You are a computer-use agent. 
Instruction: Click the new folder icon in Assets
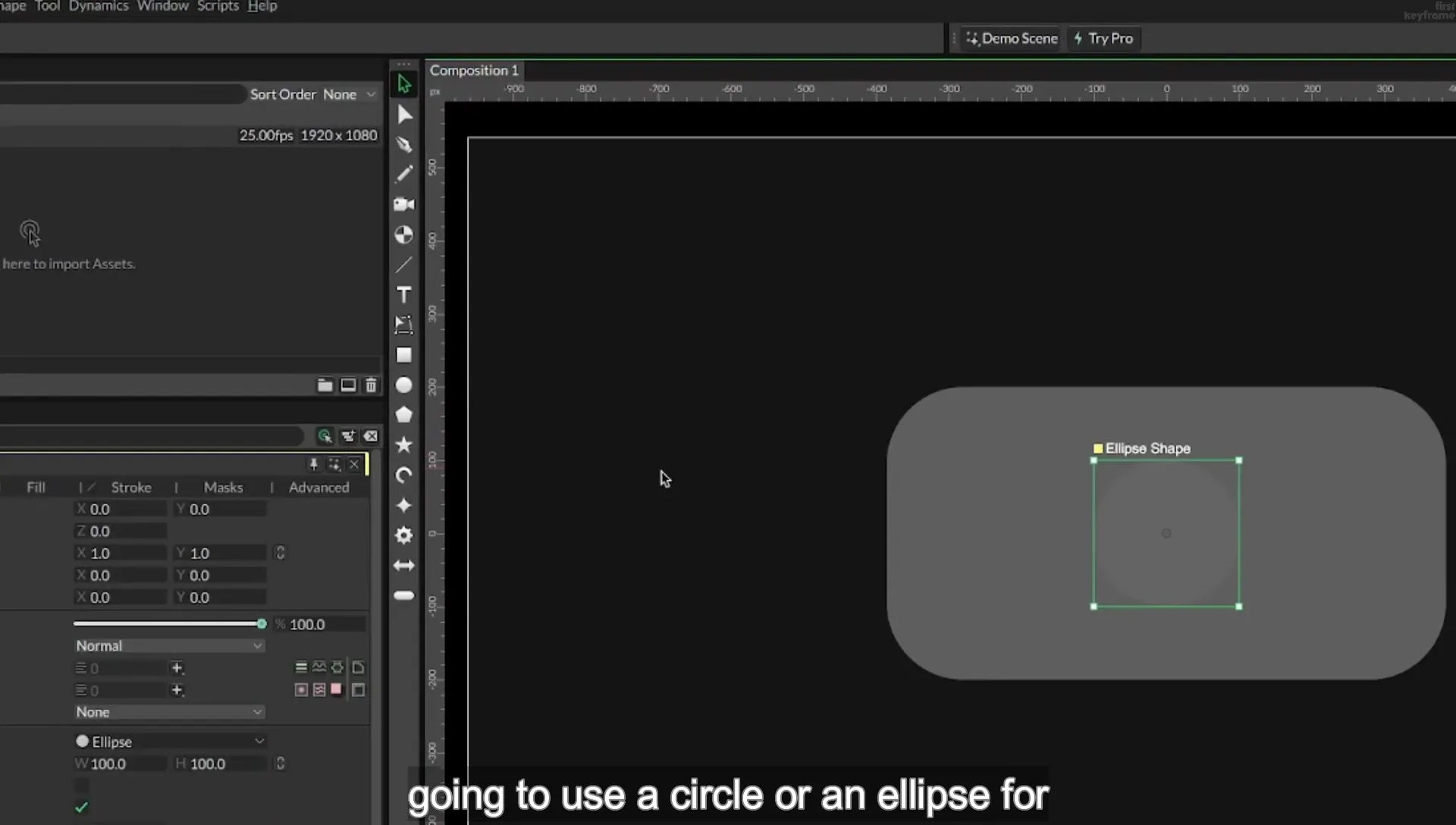click(x=325, y=385)
